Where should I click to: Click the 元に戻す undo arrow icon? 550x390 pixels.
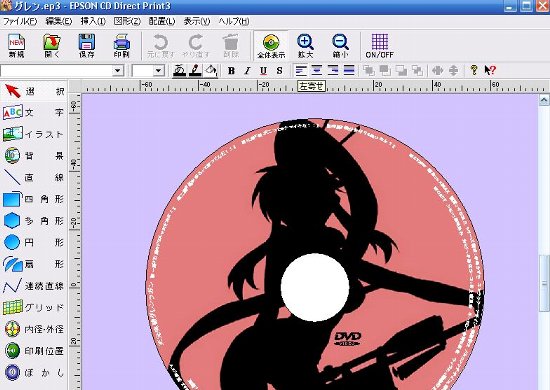pyautogui.click(x=161, y=46)
